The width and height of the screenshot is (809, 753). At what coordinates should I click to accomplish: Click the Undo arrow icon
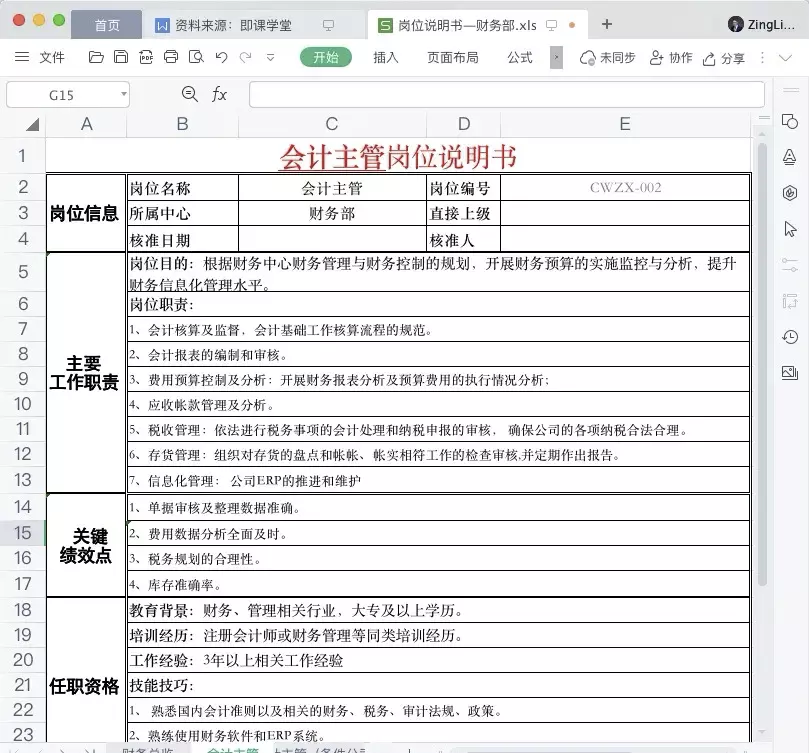pos(220,57)
